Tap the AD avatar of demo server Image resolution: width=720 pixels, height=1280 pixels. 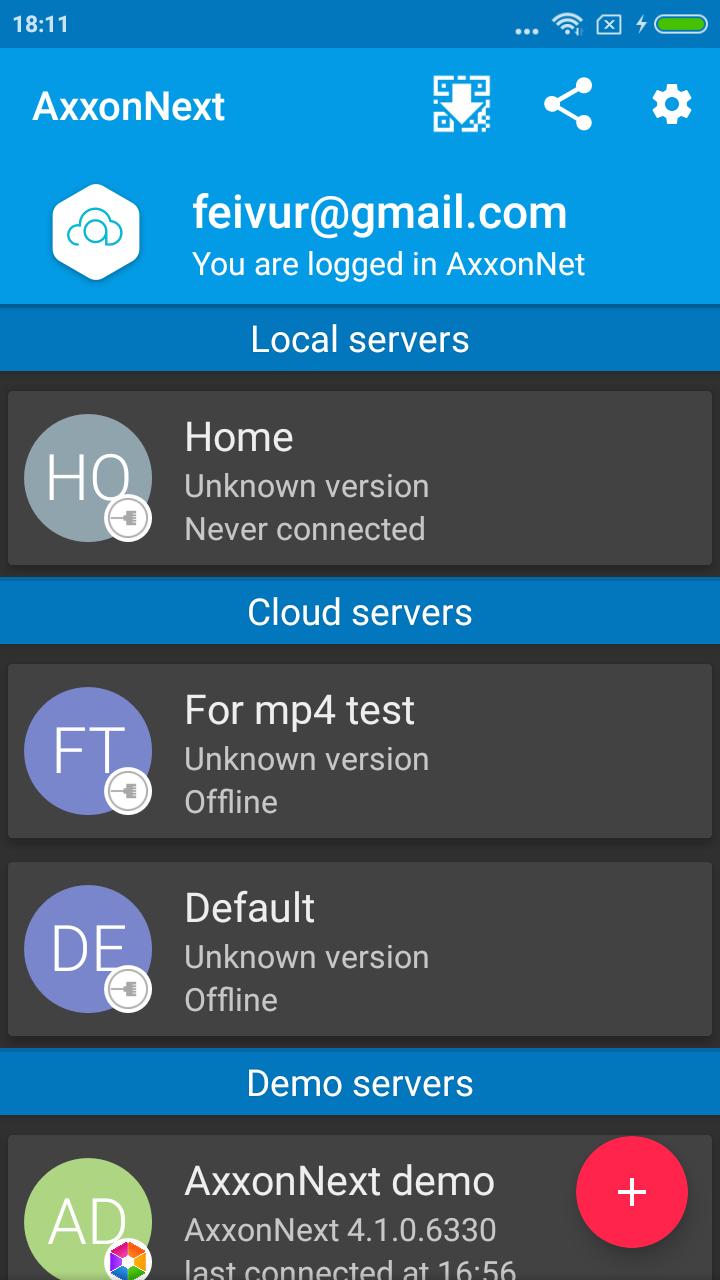(x=88, y=1220)
